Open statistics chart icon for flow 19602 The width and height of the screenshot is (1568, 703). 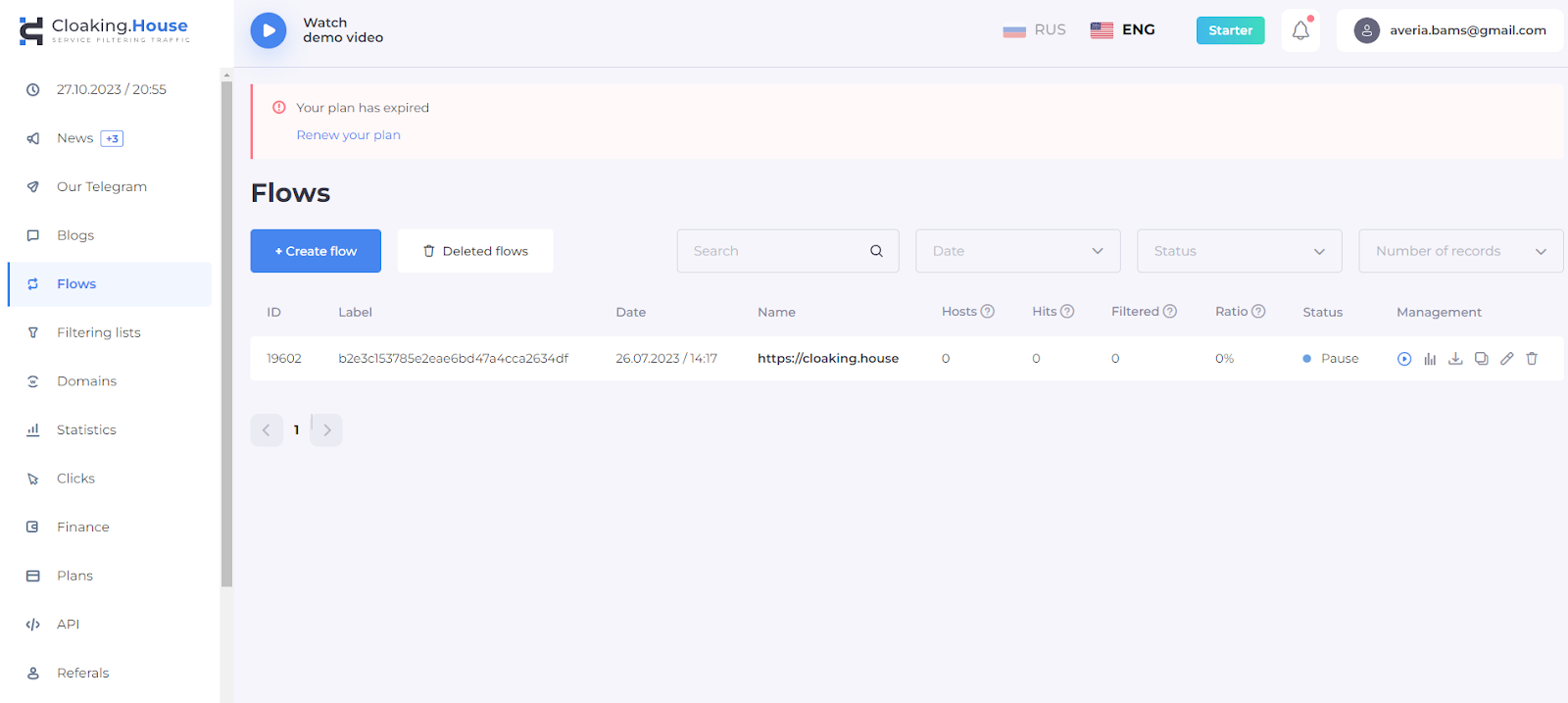[1430, 359]
